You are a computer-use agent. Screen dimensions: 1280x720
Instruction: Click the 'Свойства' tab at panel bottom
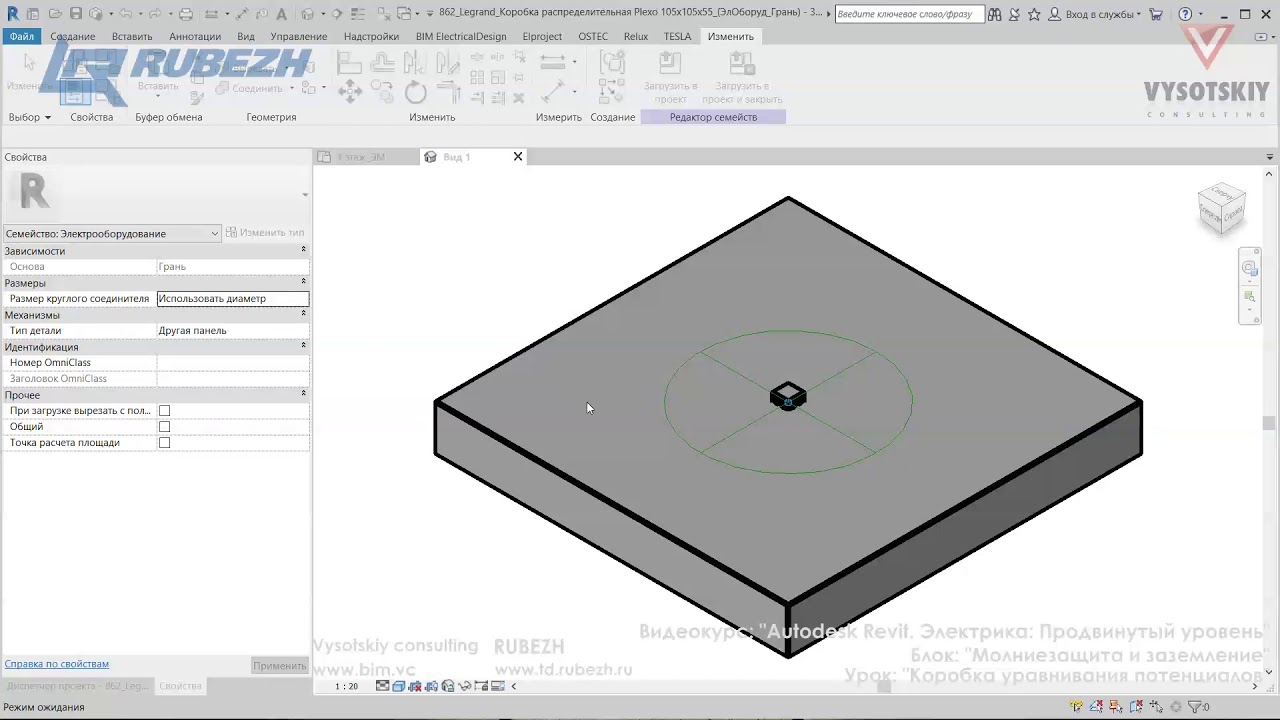tap(181, 686)
